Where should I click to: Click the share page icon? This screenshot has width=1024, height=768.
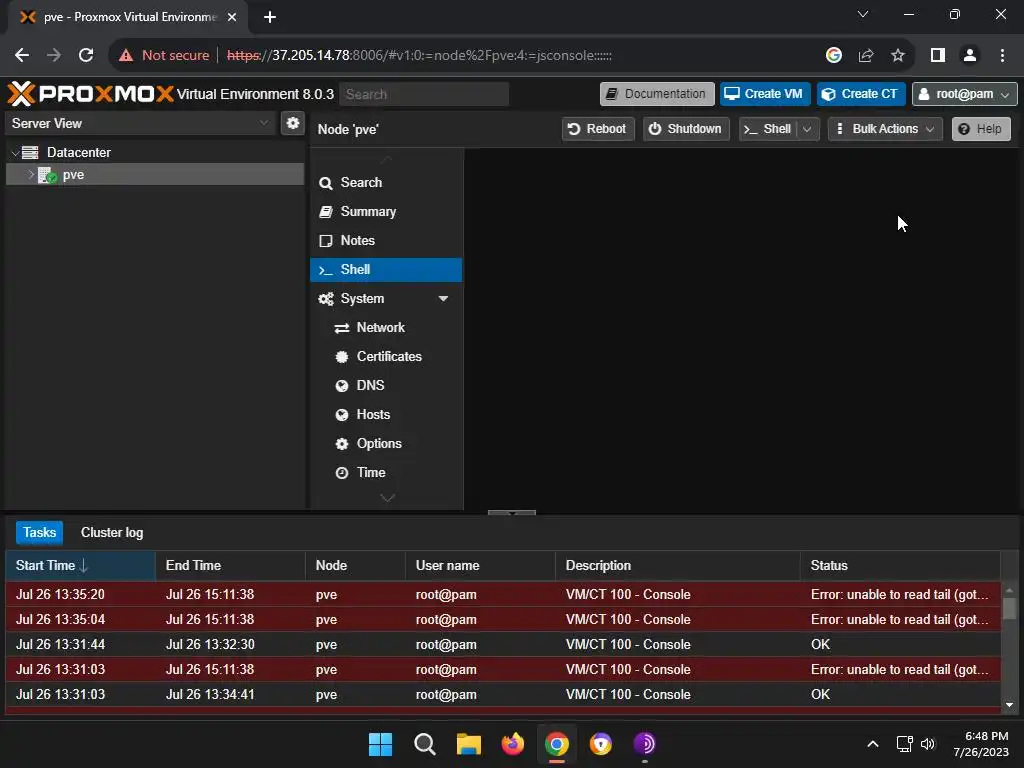point(866,56)
